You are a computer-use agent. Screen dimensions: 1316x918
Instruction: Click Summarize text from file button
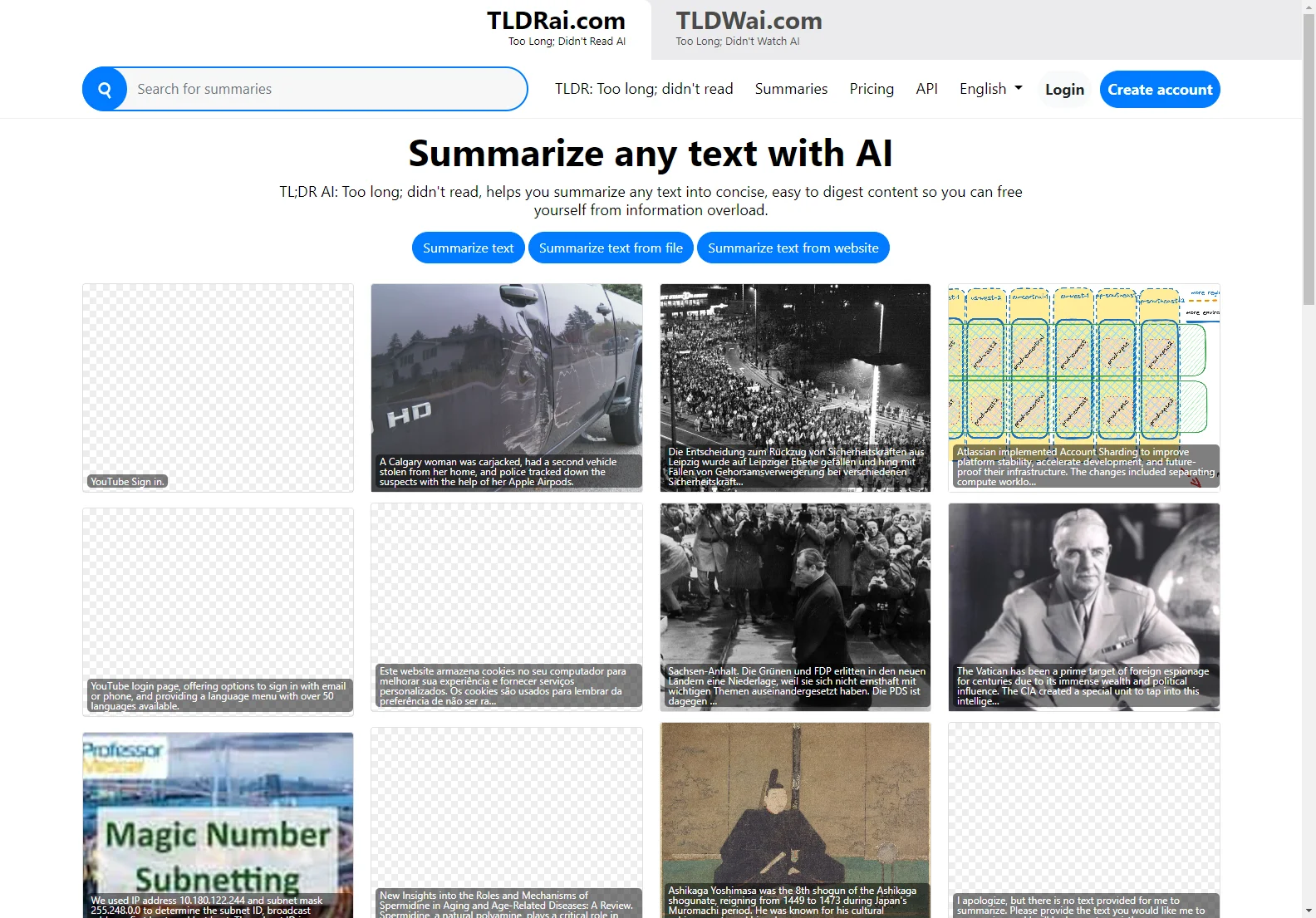point(611,248)
